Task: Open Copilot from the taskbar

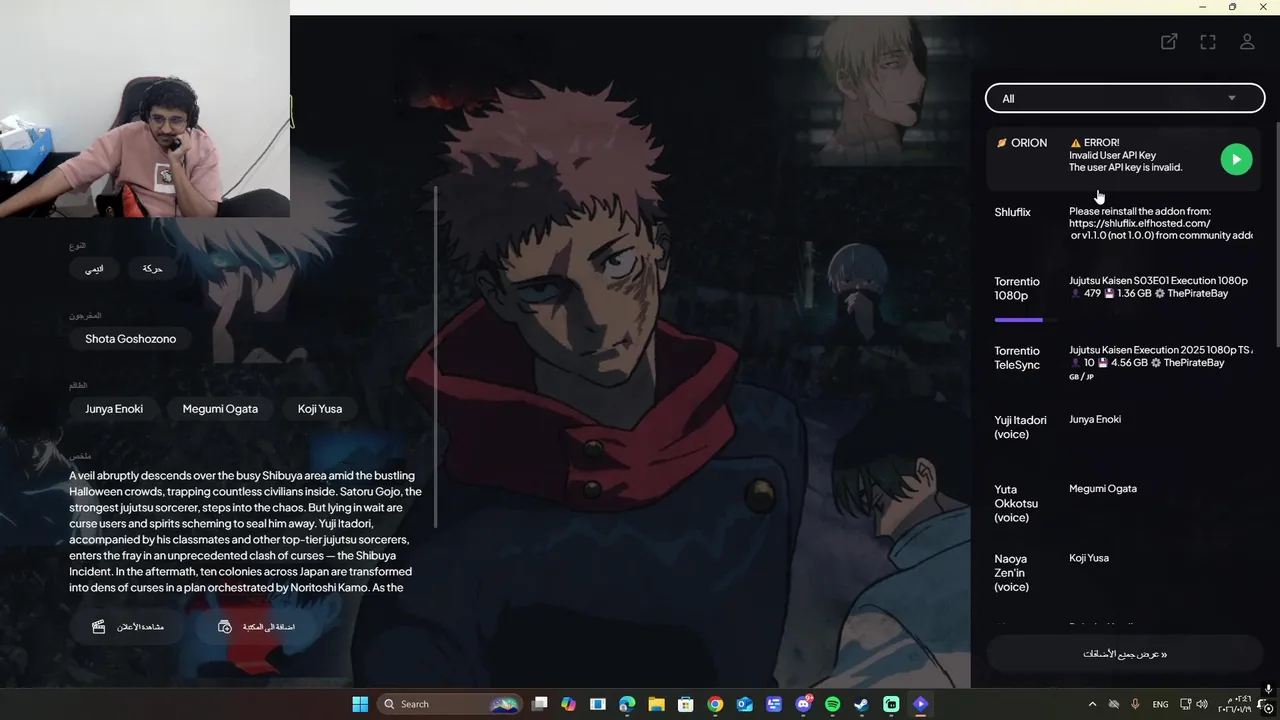Action: coord(568,704)
